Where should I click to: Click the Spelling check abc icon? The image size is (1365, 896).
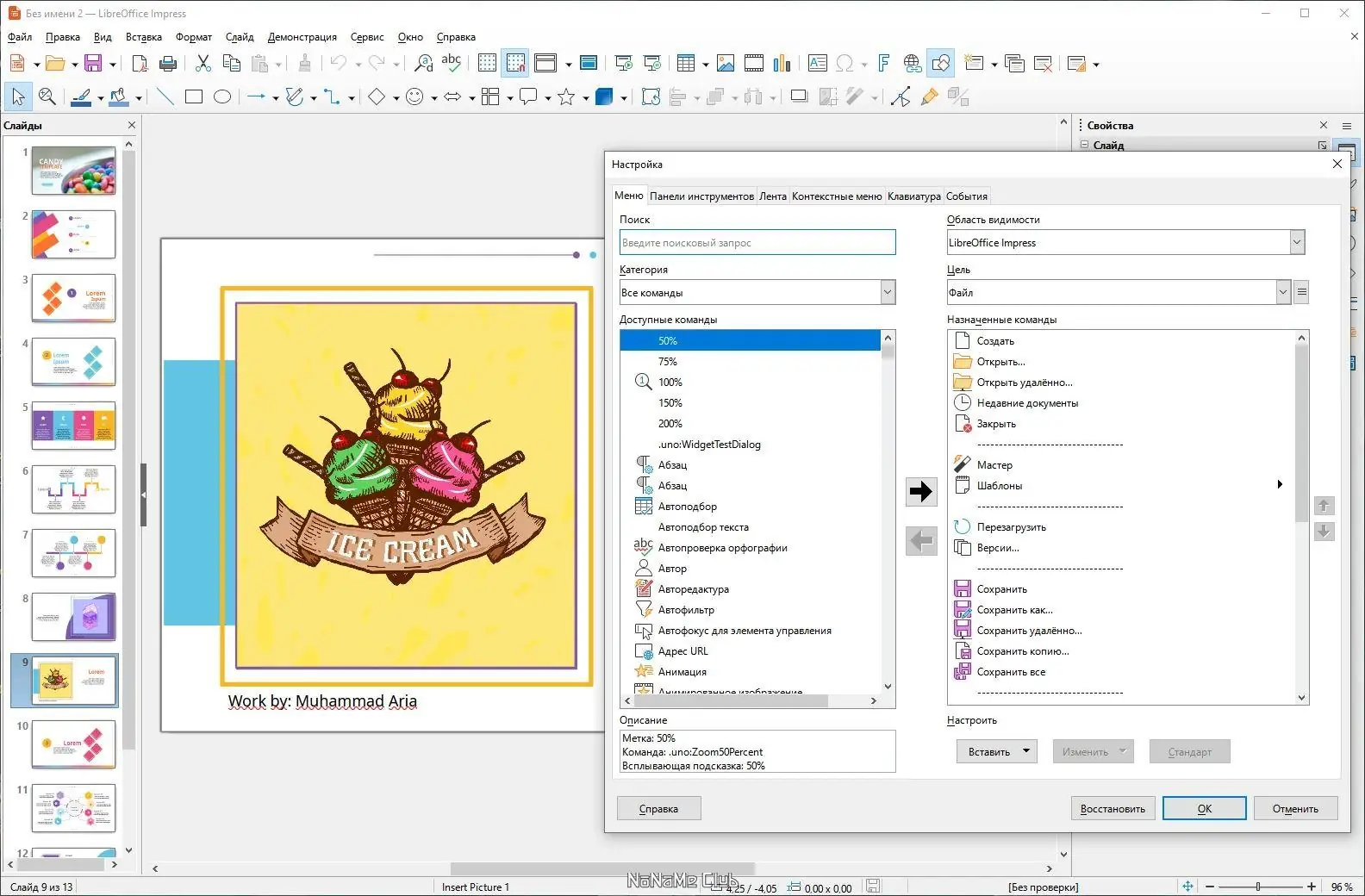tap(451, 64)
